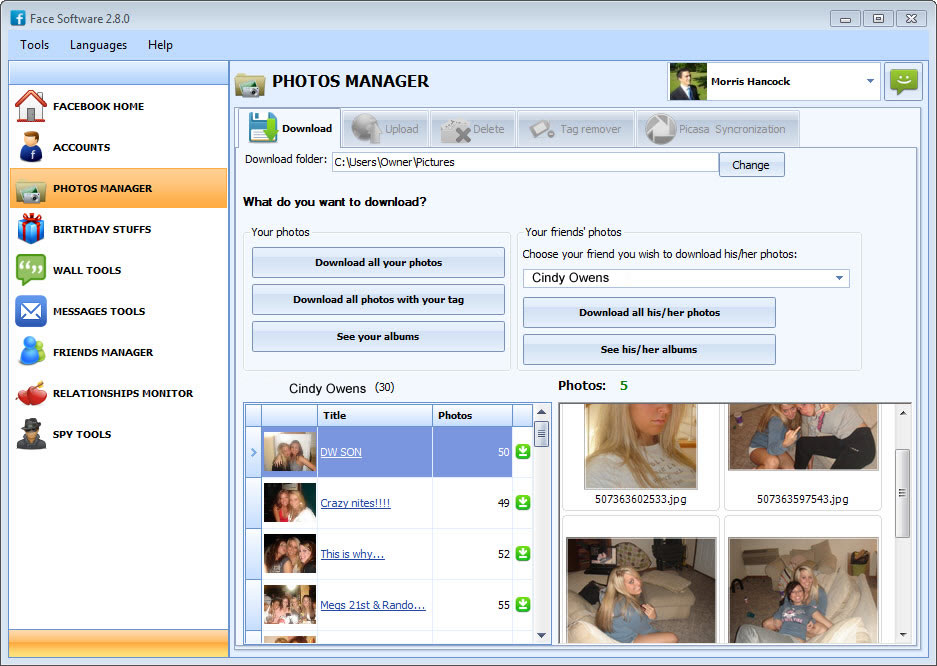Click See your albums button
Screen dimensions: 937x666
pyautogui.click(x=378, y=336)
